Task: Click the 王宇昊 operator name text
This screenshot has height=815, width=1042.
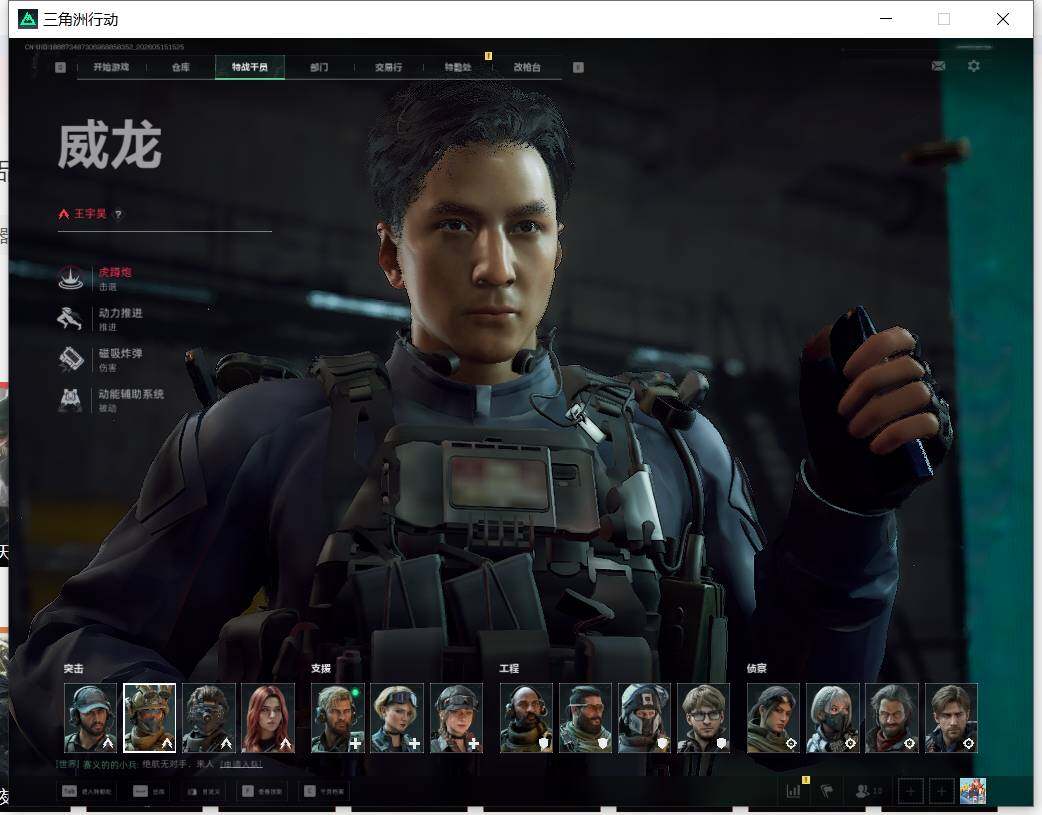Action: 90,214
